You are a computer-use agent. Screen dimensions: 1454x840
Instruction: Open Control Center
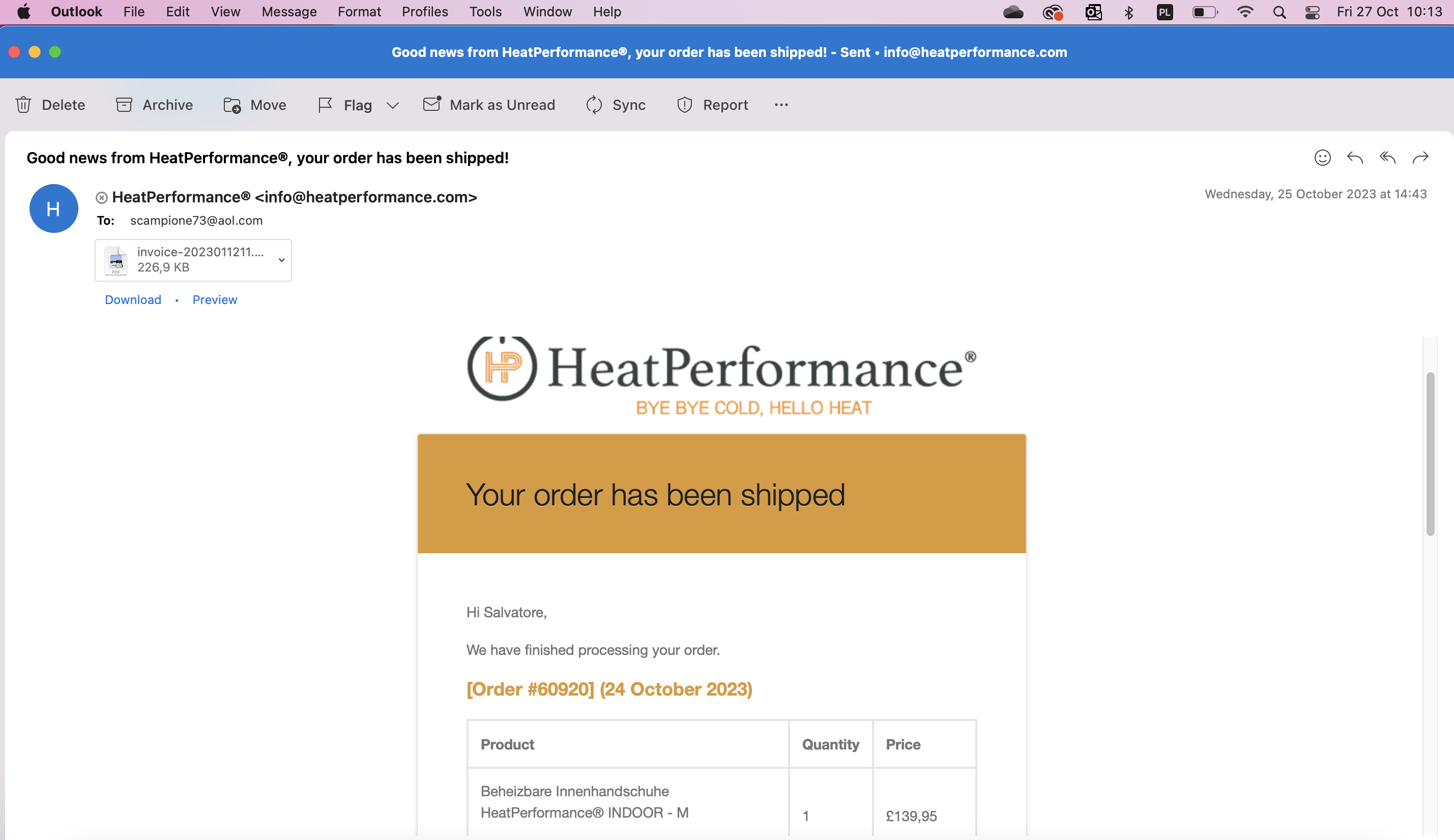[1313, 12]
